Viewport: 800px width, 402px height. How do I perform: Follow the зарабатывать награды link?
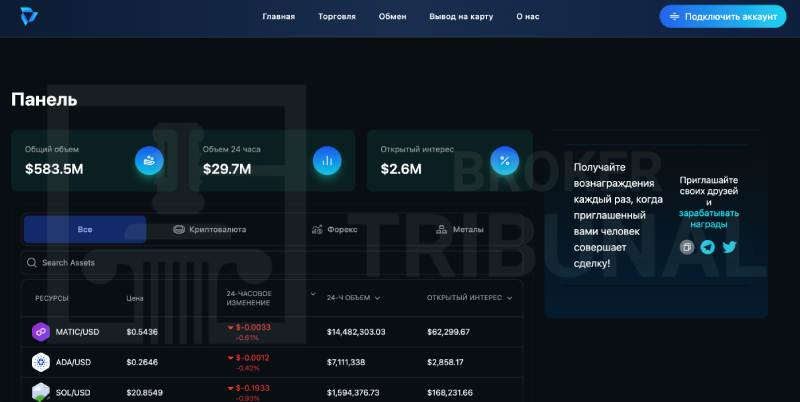(709, 219)
